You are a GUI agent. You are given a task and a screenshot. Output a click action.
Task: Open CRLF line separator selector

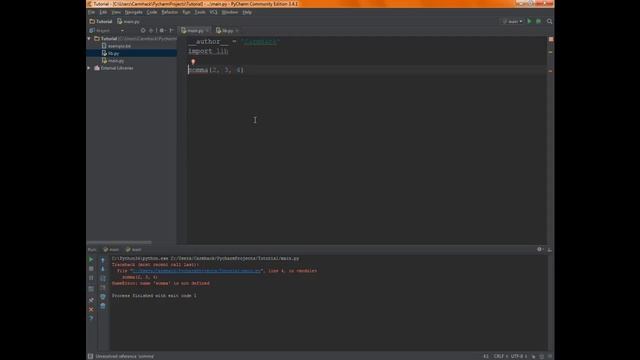(500, 356)
